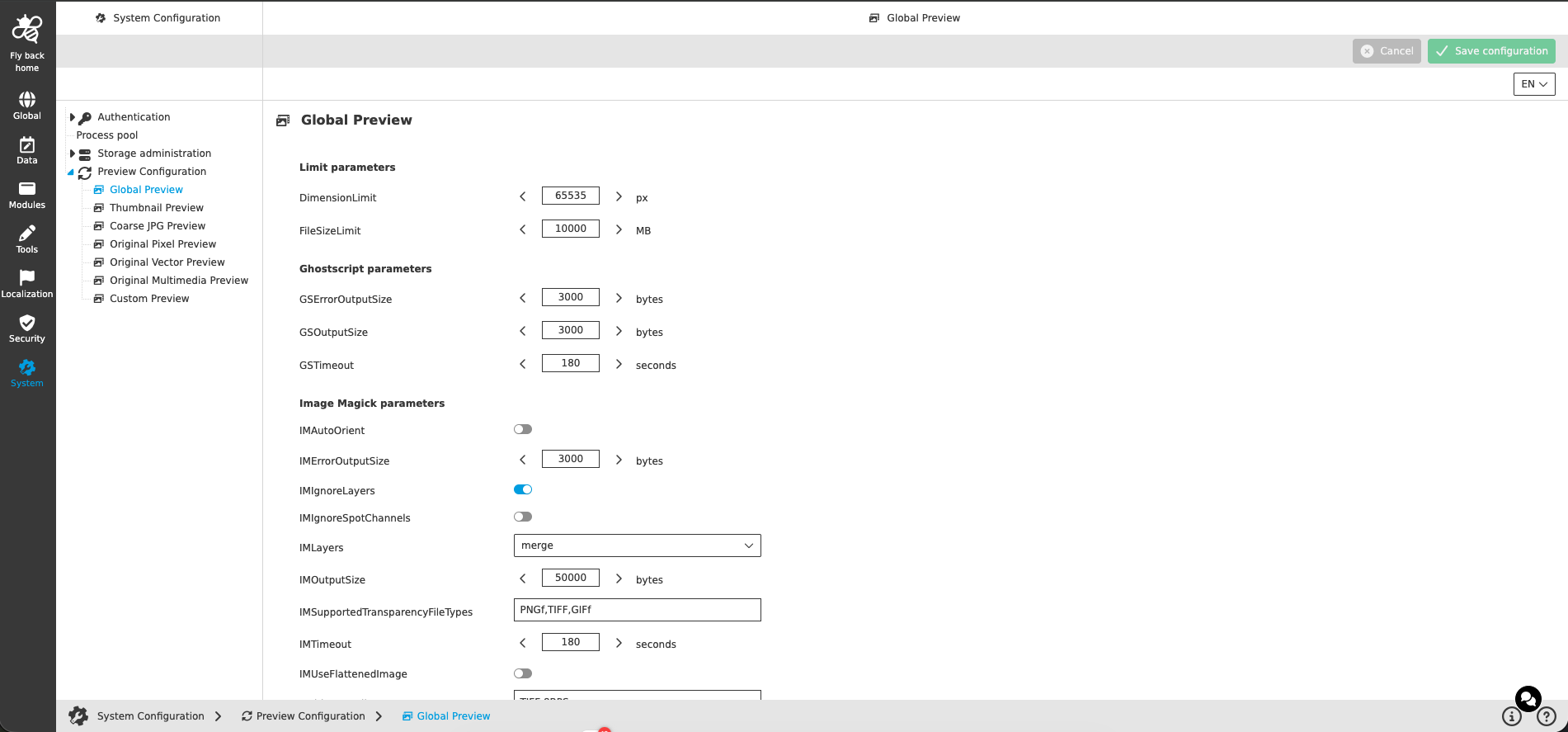Open the Global globe section
Screen dimensions: 1568x732
tap(27, 100)
